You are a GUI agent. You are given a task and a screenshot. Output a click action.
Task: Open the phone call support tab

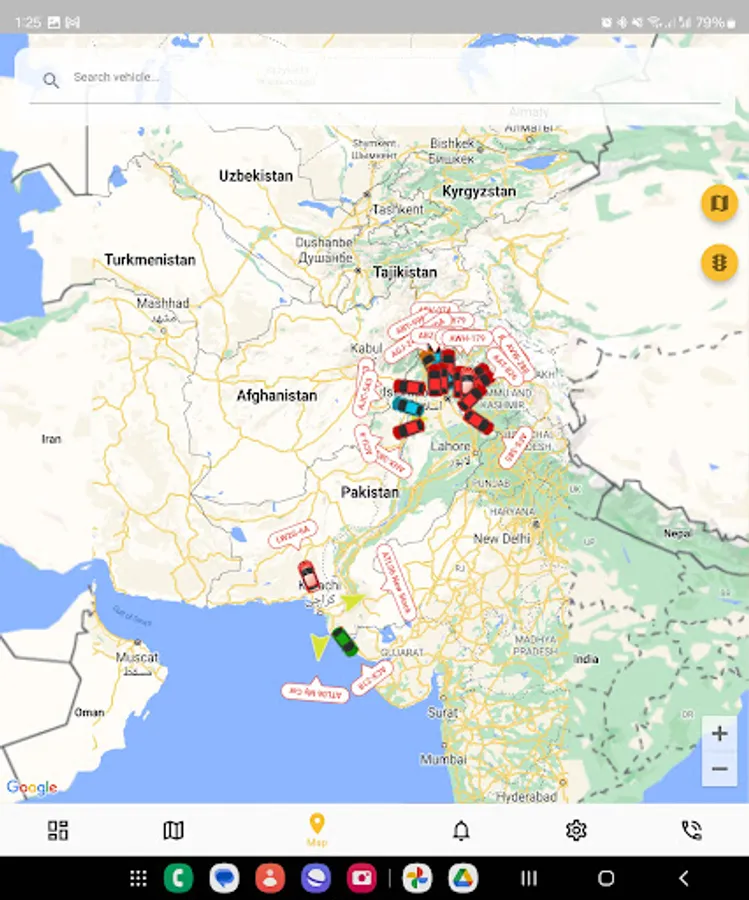pyautogui.click(x=692, y=830)
